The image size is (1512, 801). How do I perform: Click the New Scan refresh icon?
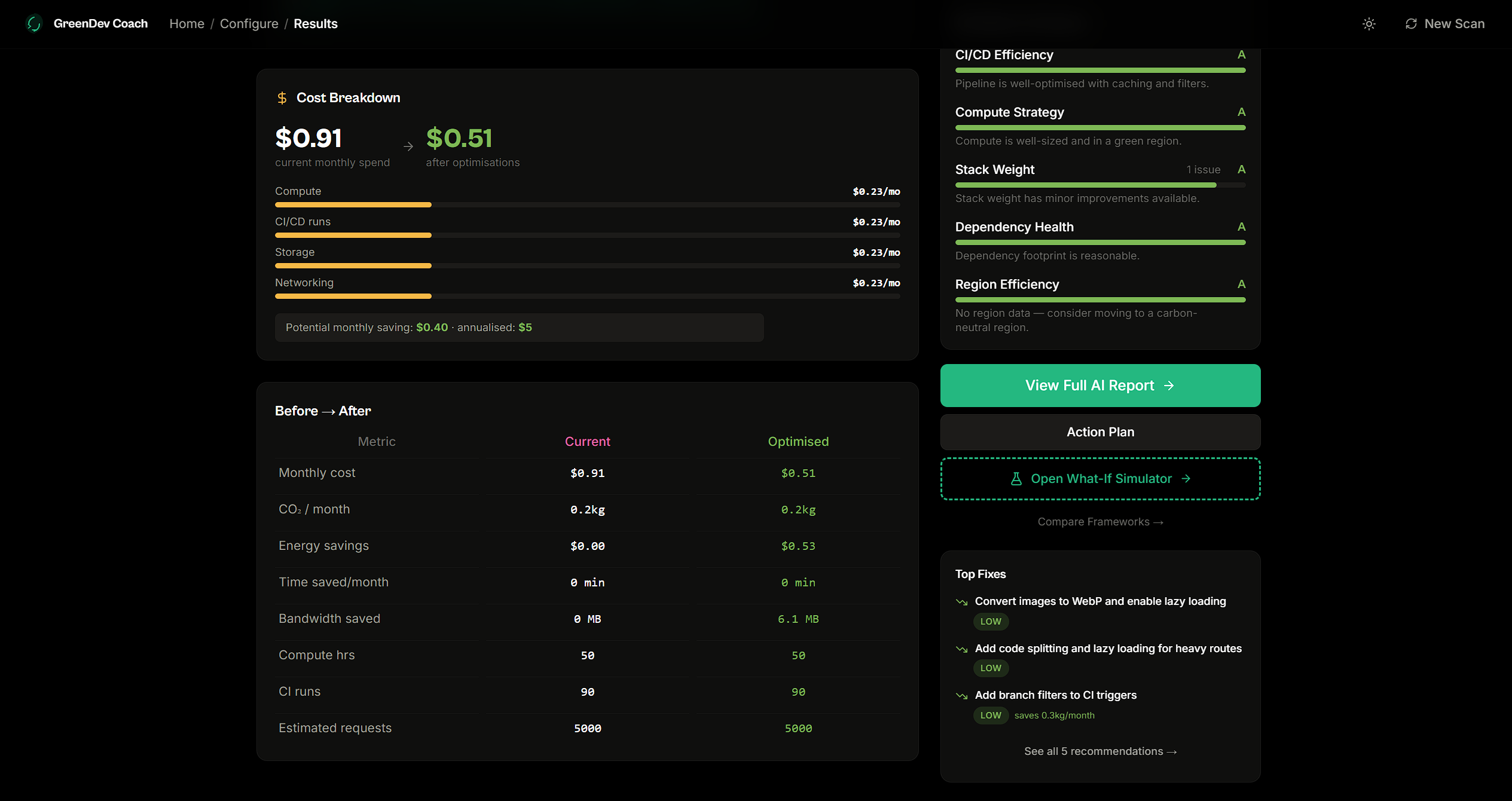(1411, 24)
